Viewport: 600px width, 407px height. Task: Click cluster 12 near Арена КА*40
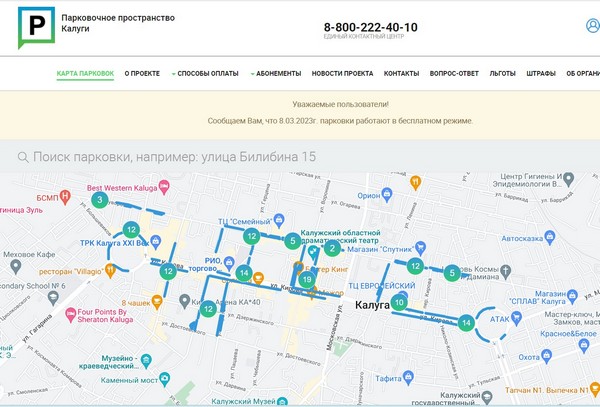(x=208, y=308)
